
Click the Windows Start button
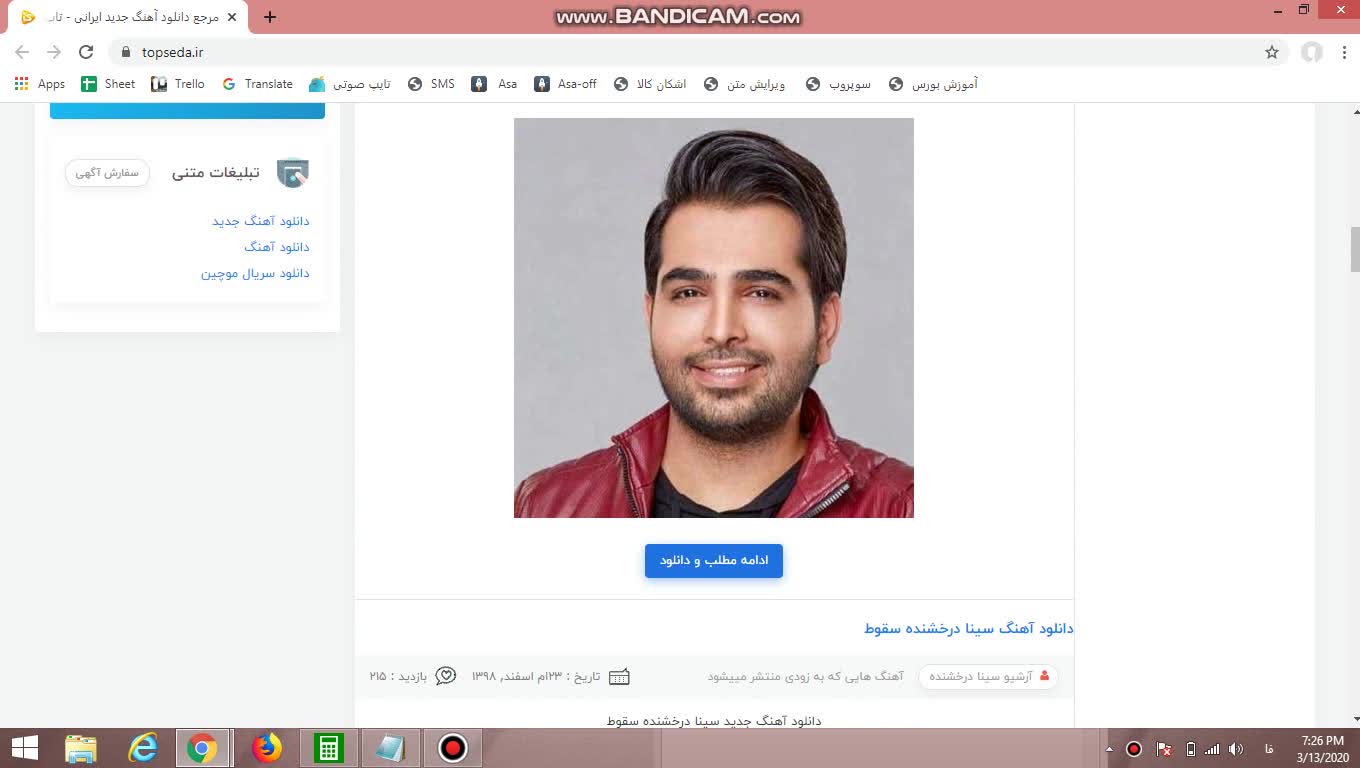click(x=24, y=747)
